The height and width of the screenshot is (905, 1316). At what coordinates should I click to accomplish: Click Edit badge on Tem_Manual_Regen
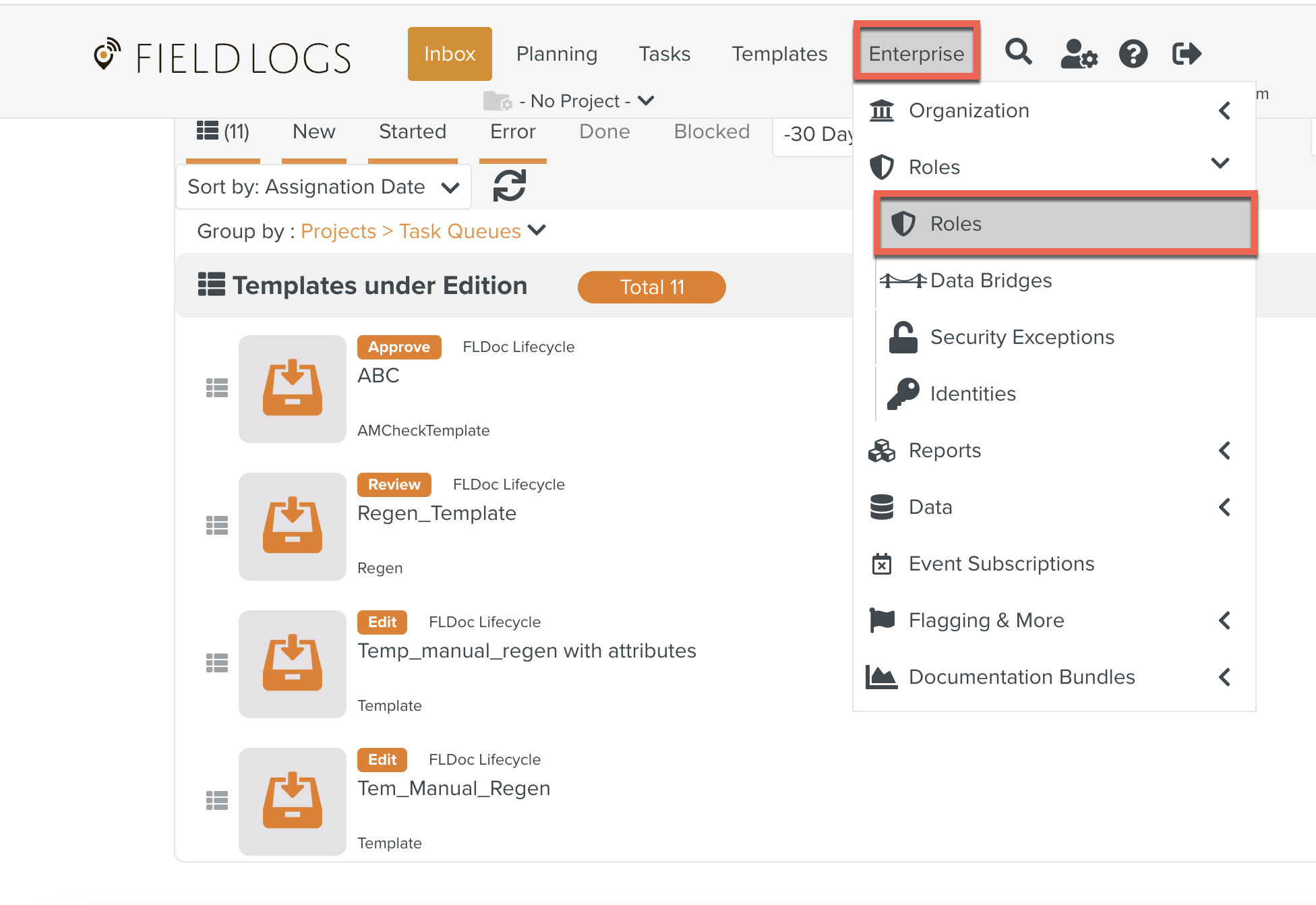[x=382, y=760]
